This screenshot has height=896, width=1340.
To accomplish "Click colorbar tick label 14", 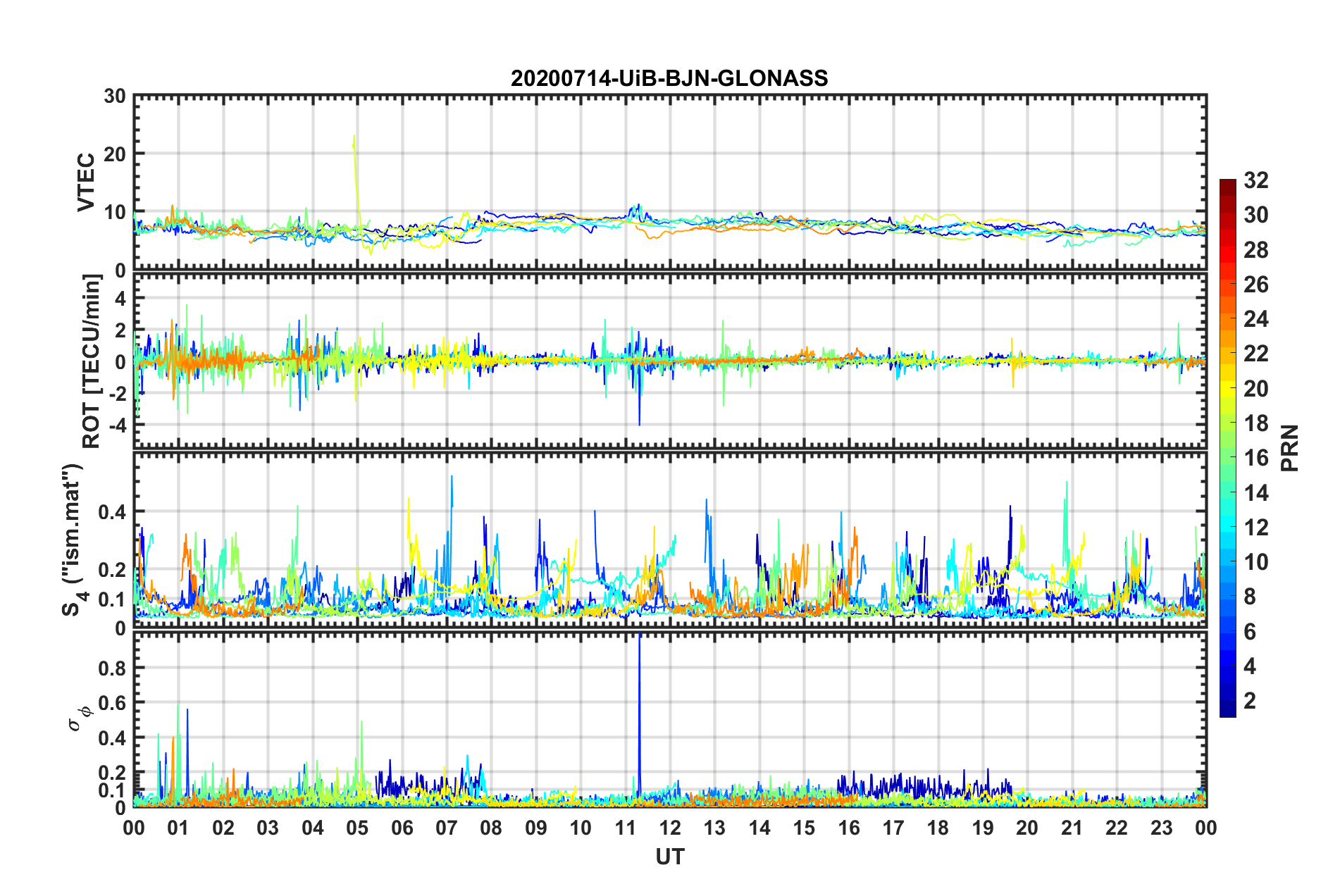I will coord(1255,493).
